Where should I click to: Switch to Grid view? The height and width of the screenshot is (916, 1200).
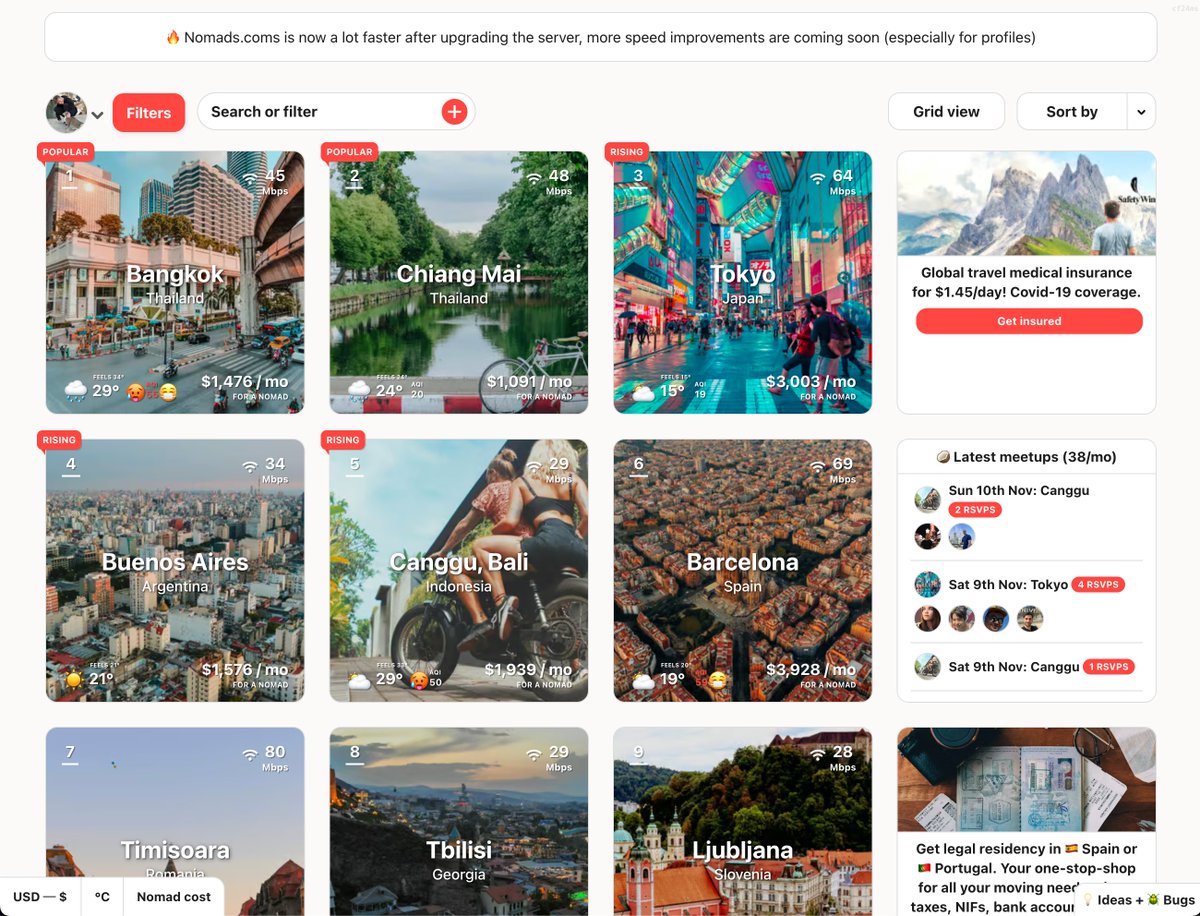(946, 112)
